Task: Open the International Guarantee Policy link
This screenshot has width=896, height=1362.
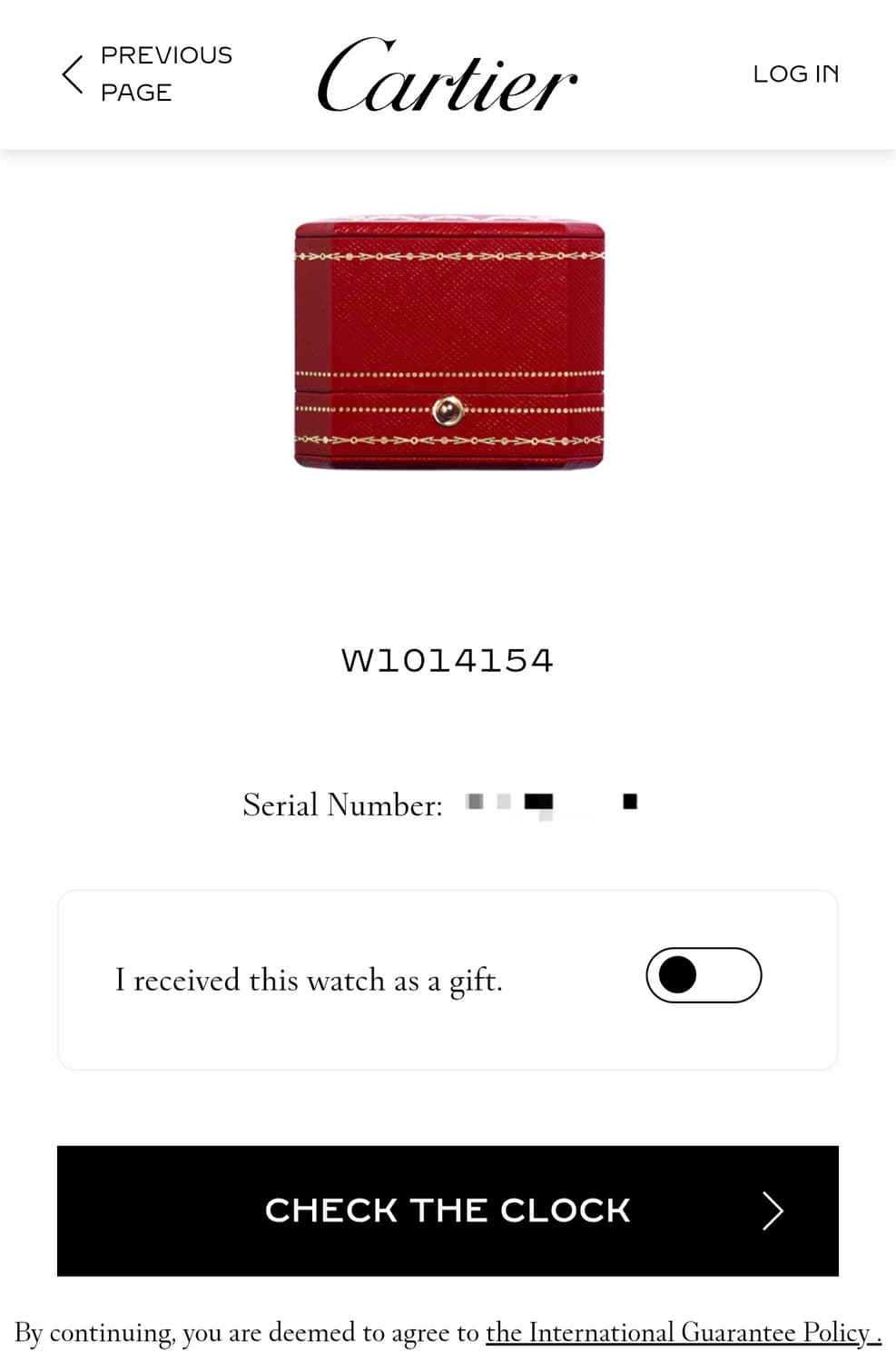Action: pos(684,1333)
